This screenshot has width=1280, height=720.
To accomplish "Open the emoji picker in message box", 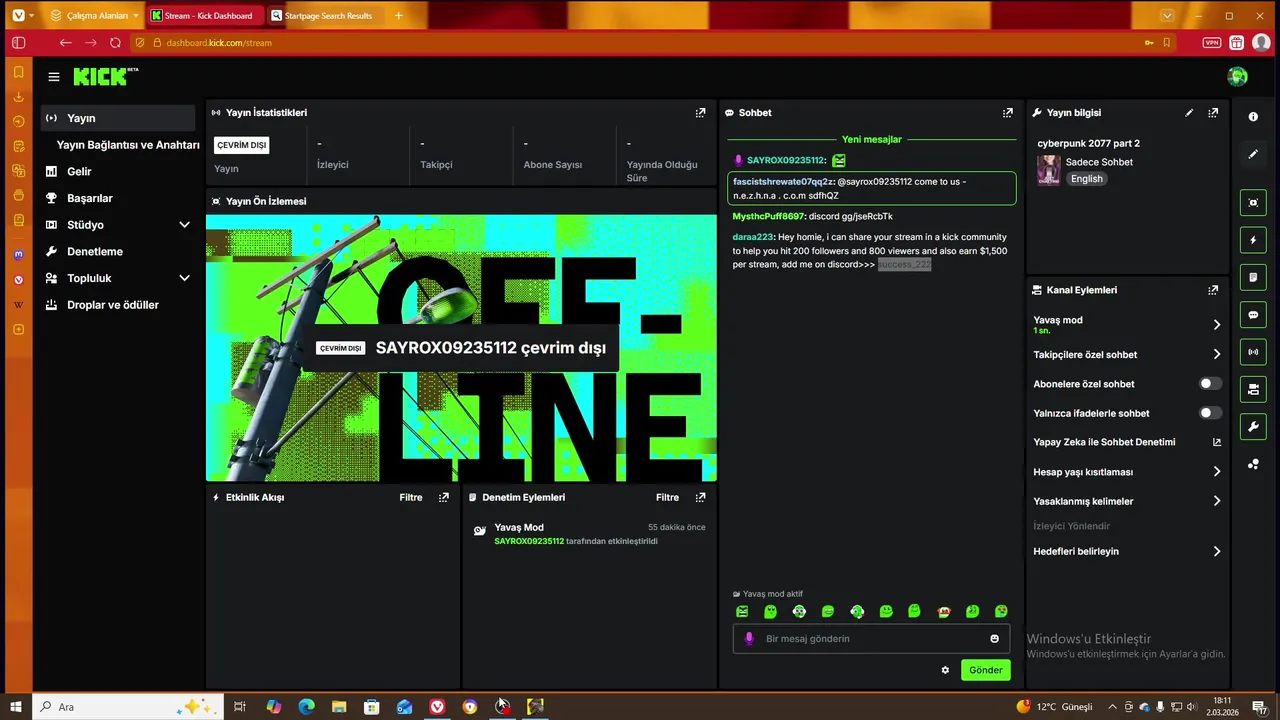I will [994, 639].
